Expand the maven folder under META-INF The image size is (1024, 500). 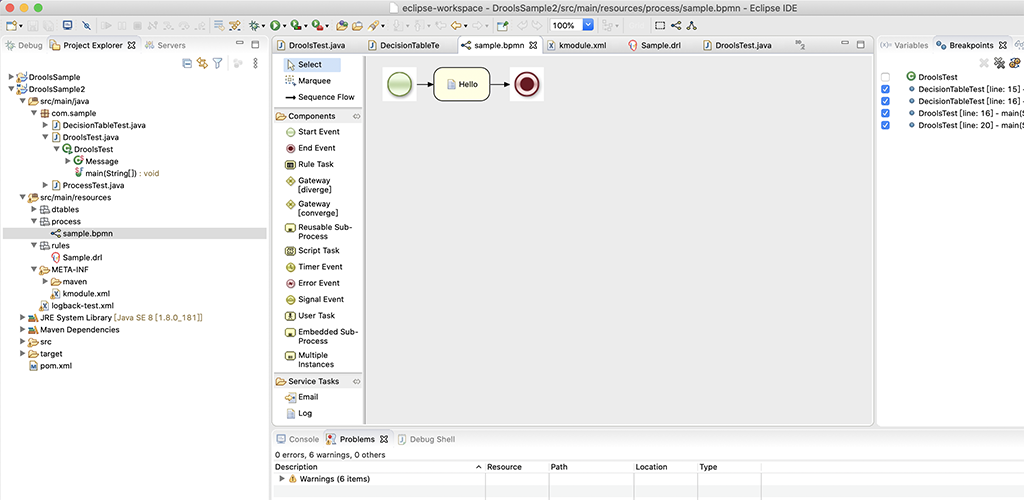45,282
